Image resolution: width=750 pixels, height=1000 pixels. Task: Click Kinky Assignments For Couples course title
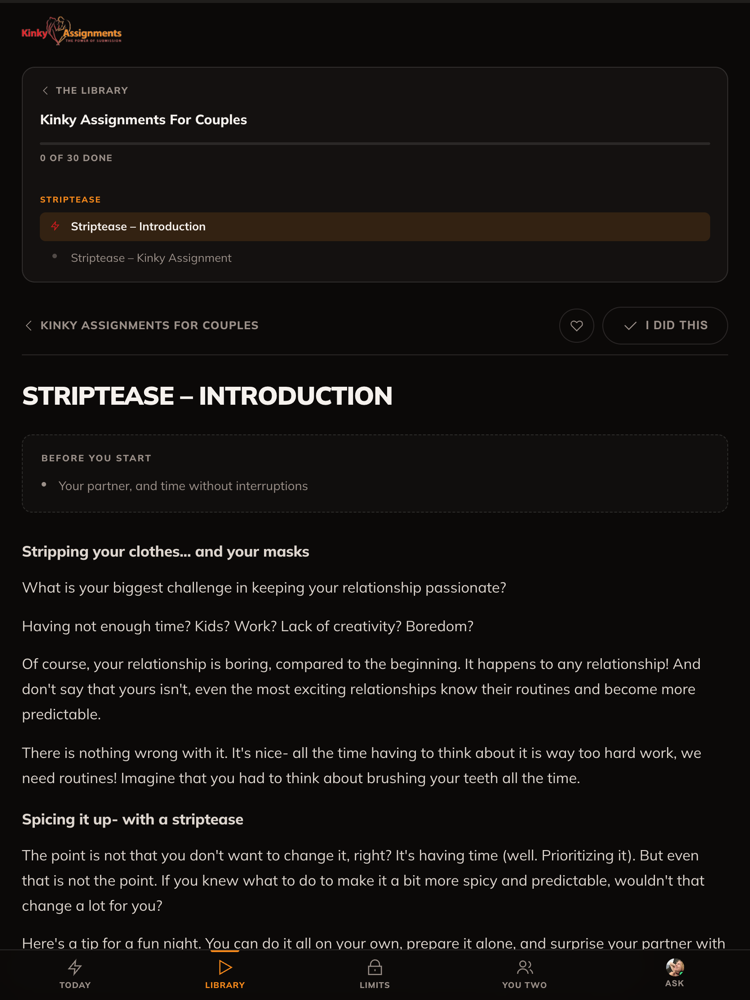click(x=143, y=120)
